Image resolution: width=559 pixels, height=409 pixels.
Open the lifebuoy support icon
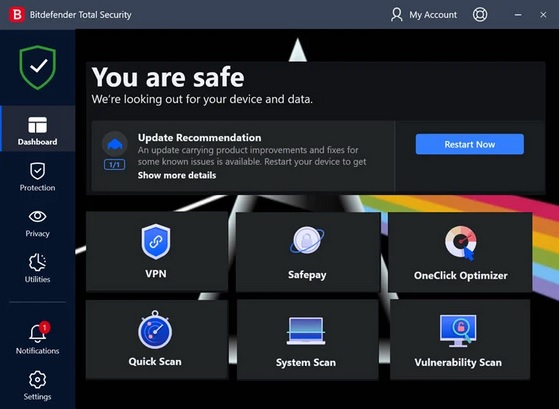480,15
